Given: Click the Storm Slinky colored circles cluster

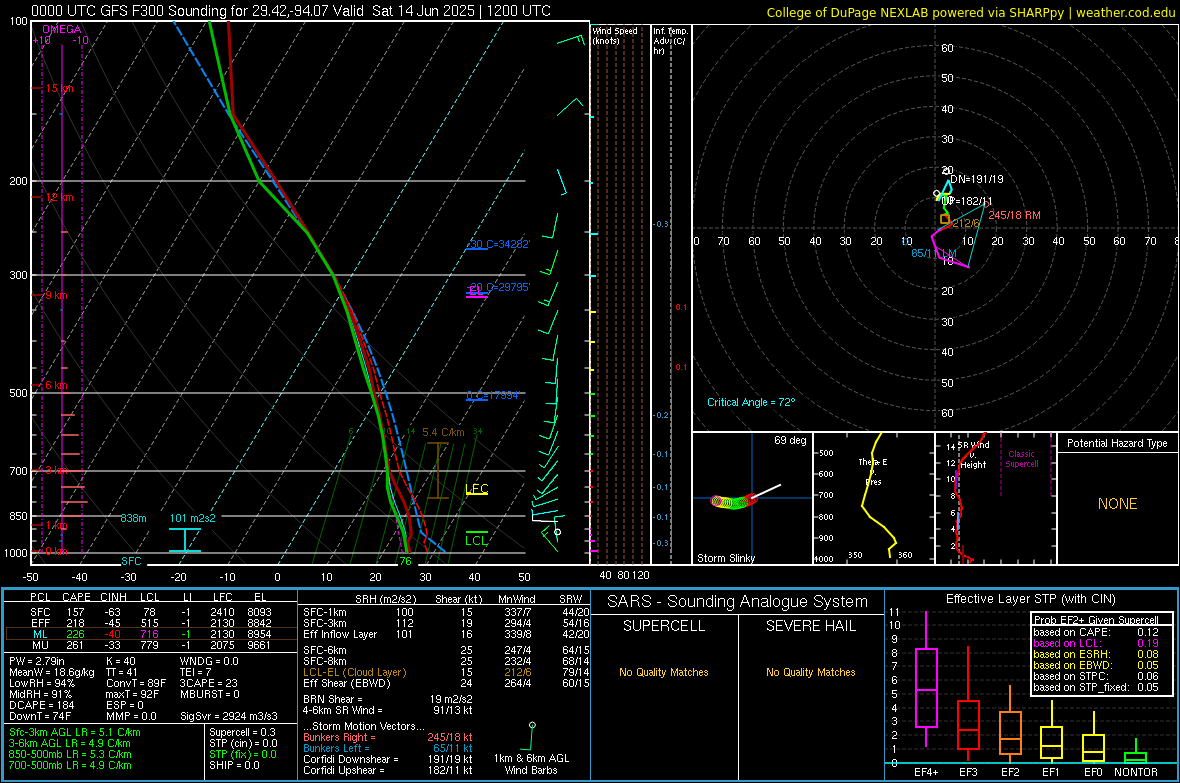Looking at the screenshot, I should (x=734, y=501).
